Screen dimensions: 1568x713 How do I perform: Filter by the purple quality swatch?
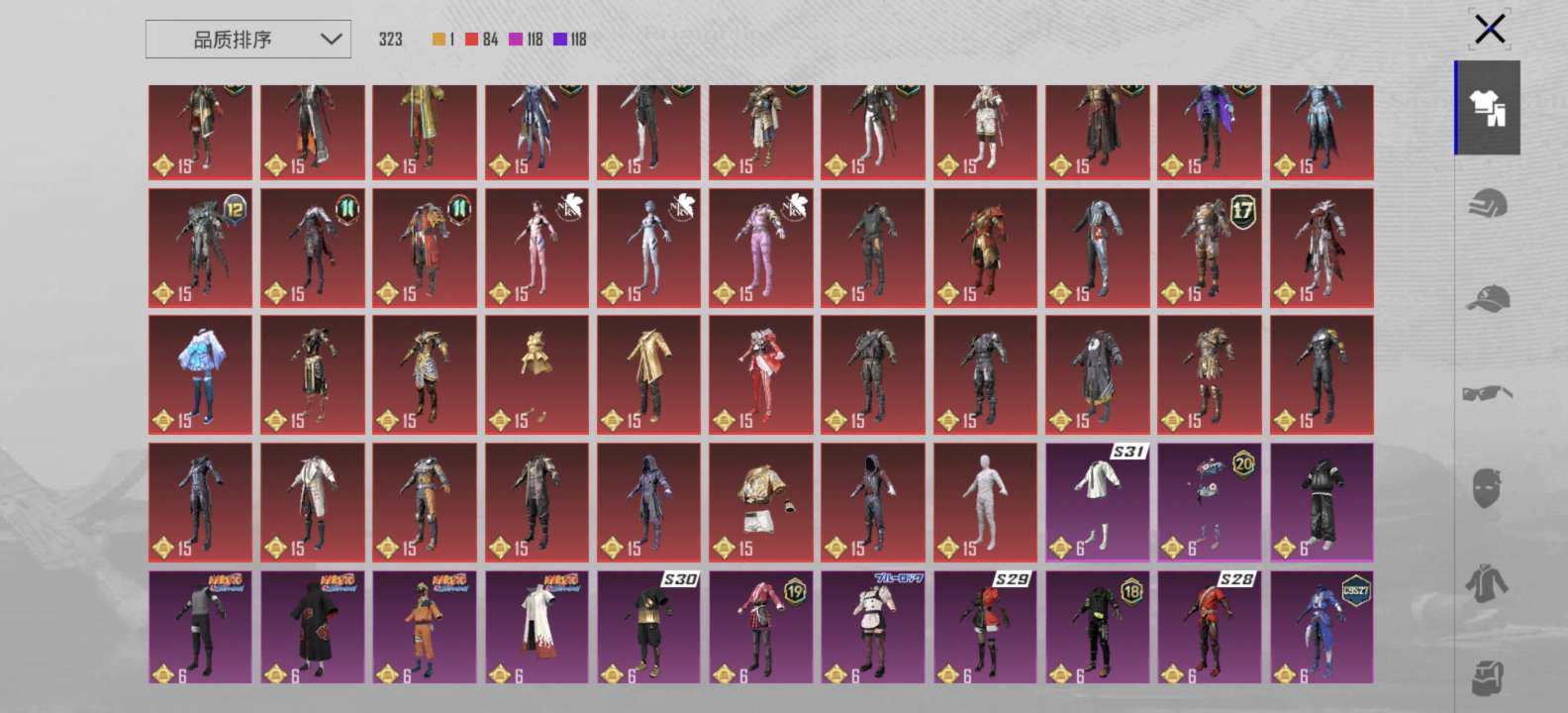coord(560,40)
